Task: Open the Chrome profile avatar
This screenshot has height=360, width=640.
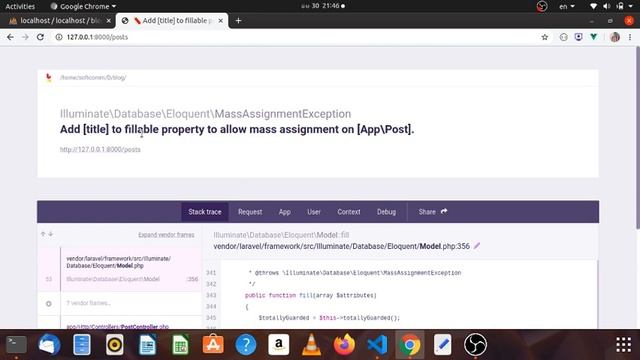Action: [615, 37]
